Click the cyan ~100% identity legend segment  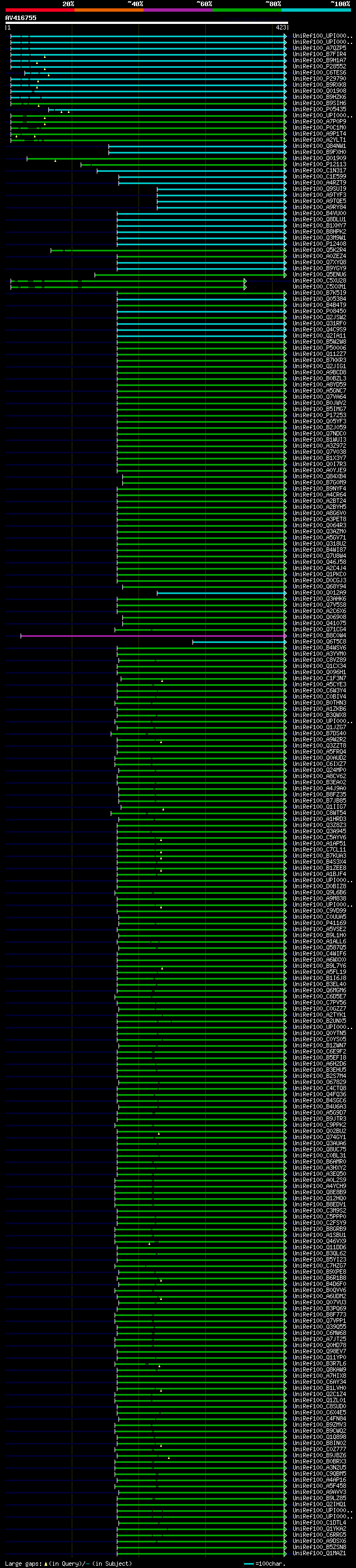pos(316,10)
